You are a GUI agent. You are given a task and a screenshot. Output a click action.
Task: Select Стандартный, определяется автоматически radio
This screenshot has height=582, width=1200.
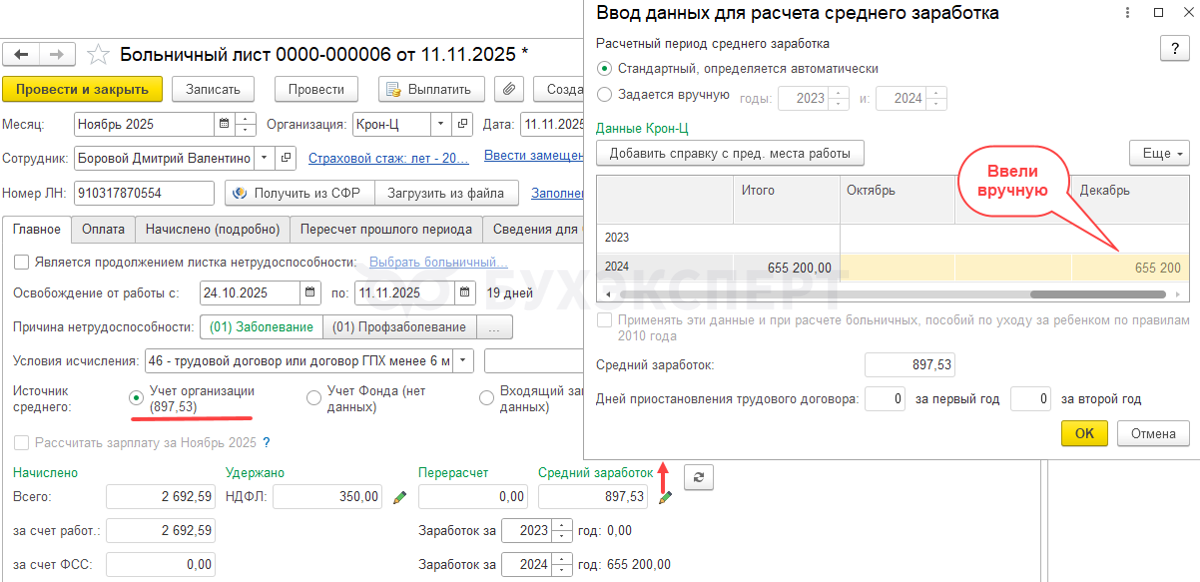[603, 69]
